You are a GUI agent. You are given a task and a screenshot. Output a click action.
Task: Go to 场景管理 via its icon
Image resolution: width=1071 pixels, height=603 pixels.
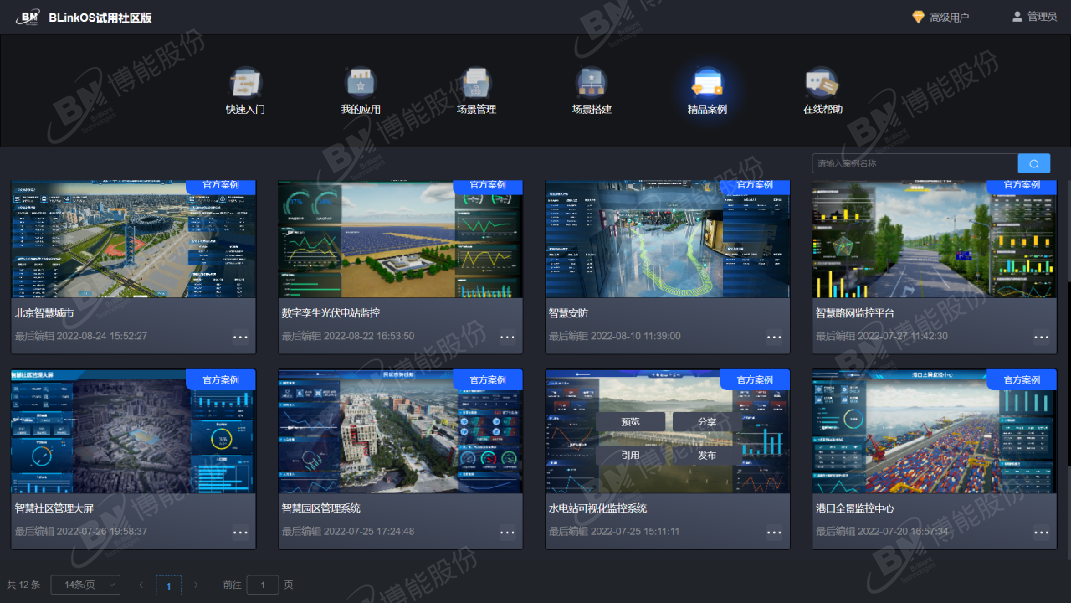pyautogui.click(x=476, y=83)
